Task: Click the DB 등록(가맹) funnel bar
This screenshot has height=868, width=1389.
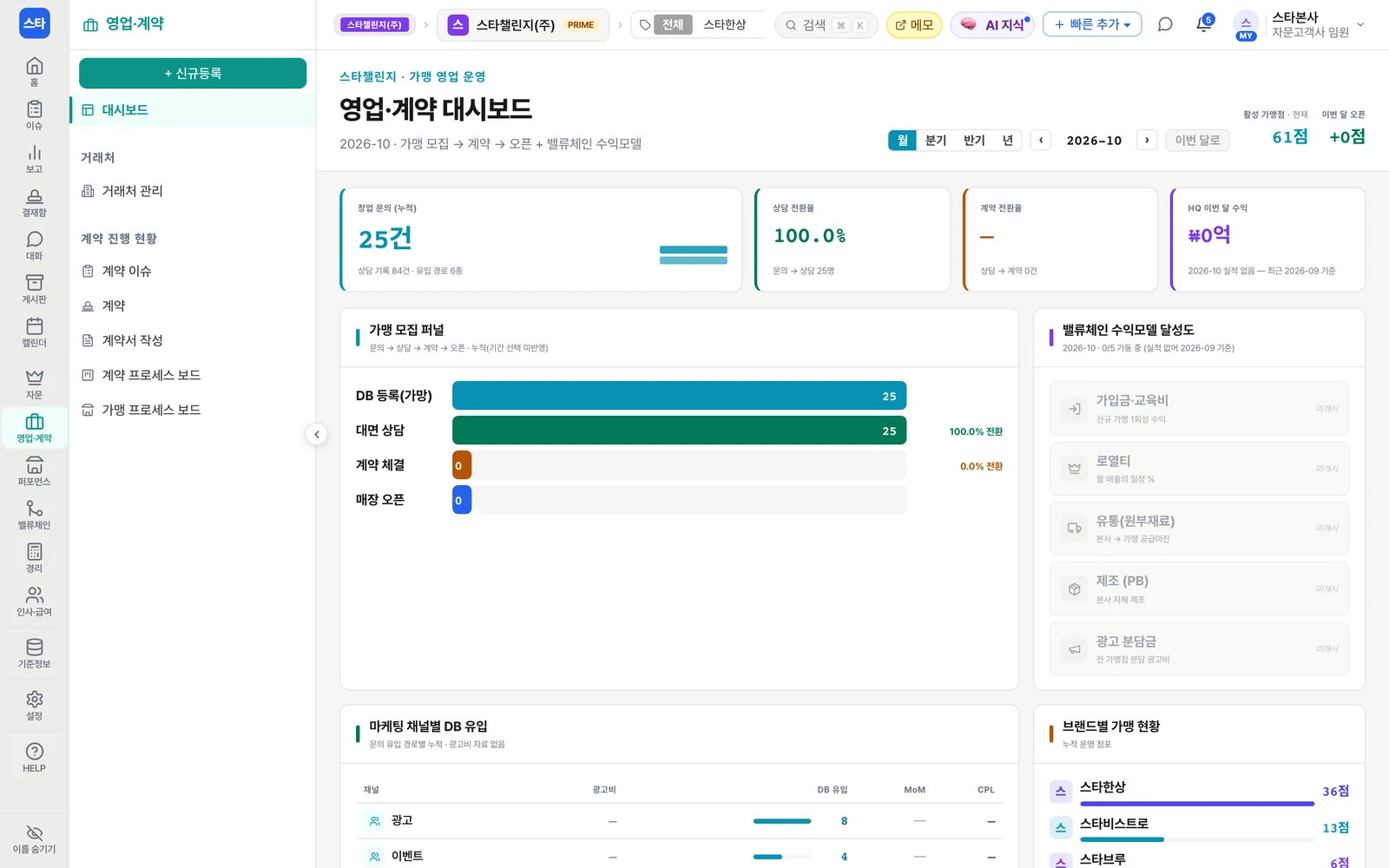Action: click(x=679, y=396)
